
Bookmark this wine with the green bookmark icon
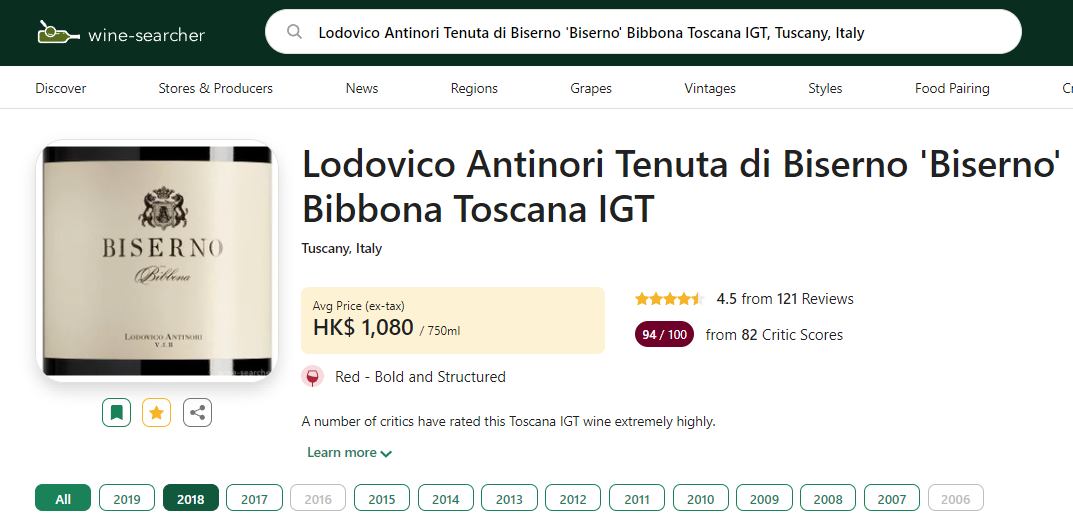click(117, 412)
